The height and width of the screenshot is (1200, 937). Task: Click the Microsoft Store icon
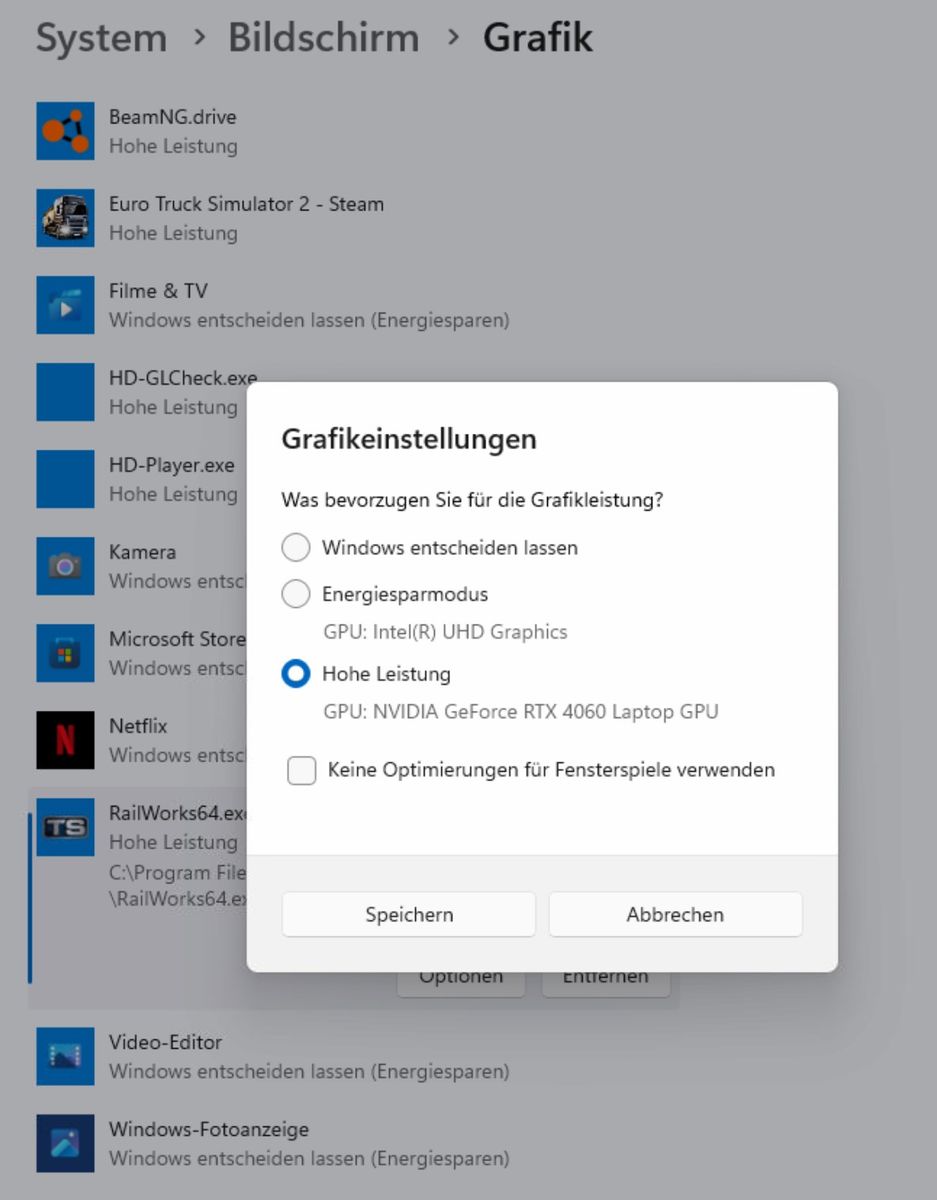(x=65, y=653)
